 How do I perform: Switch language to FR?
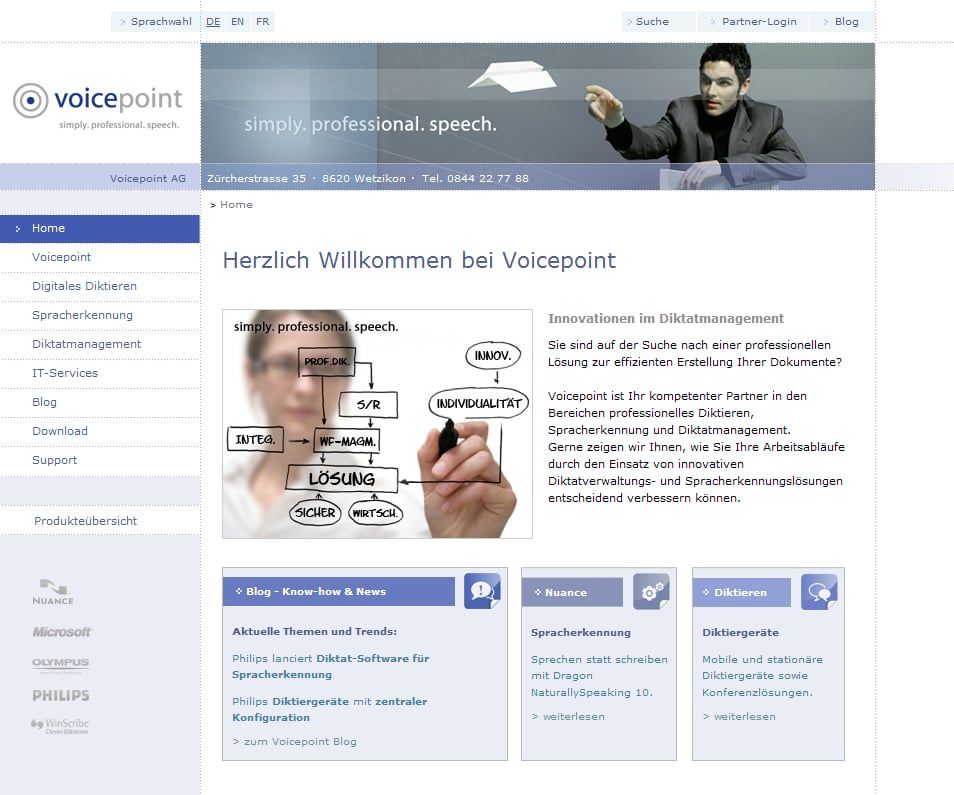click(x=262, y=22)
